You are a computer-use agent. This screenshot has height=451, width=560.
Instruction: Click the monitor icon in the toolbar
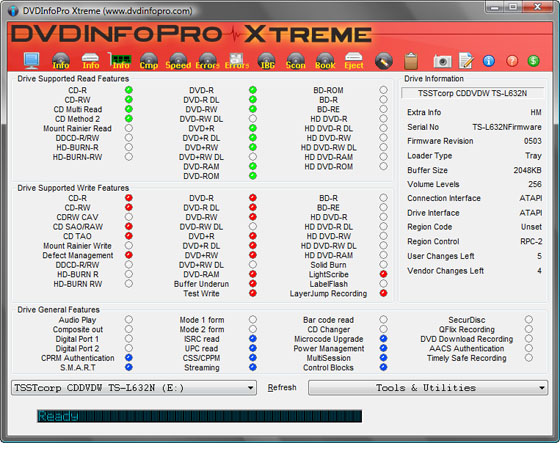pos(31,60)
